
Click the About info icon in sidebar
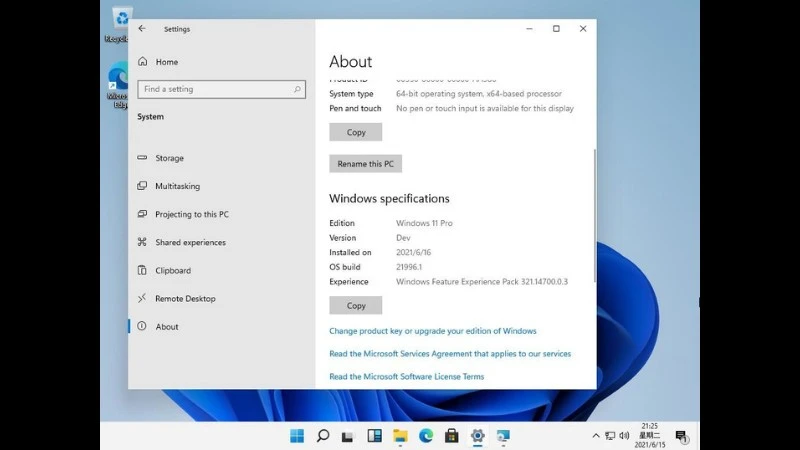coord(142,326)
